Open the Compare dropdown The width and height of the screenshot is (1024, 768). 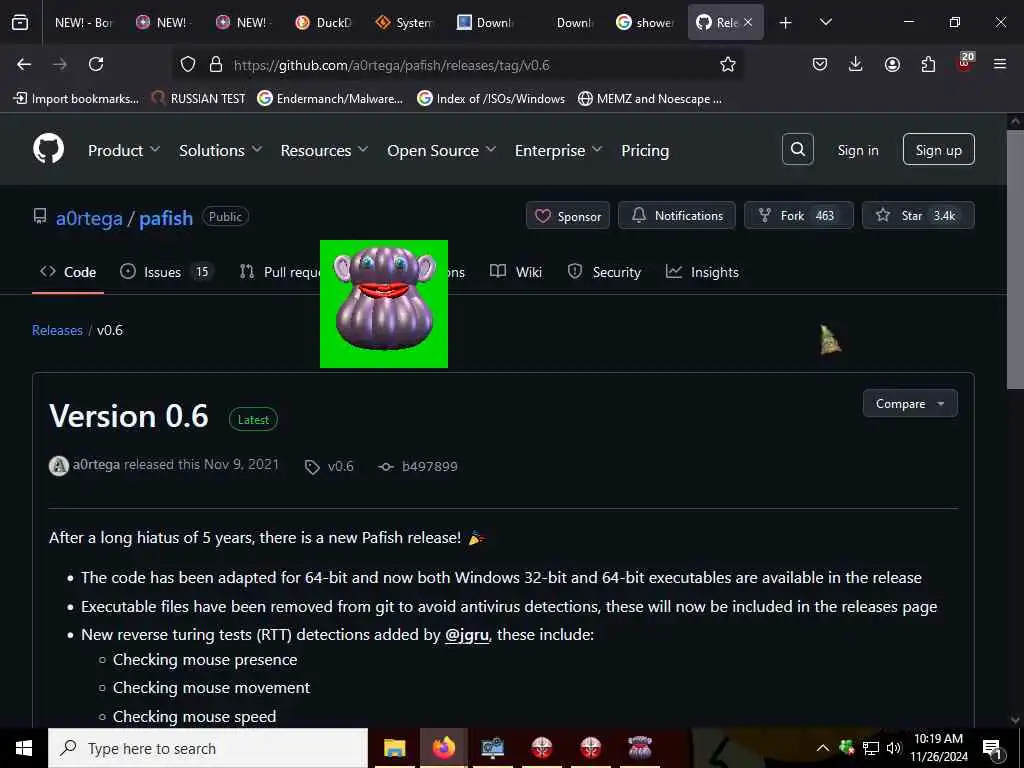tap(910, 404)
